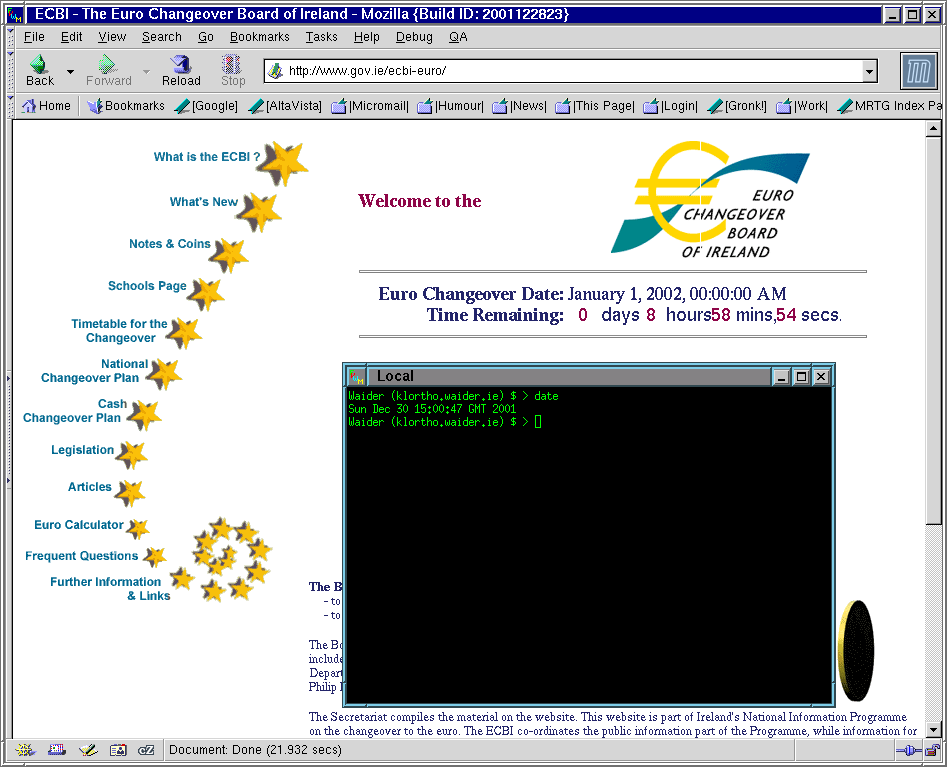Open the Euro Calculator link
Screen dimensions: 947x767
(x=79, y=525)
